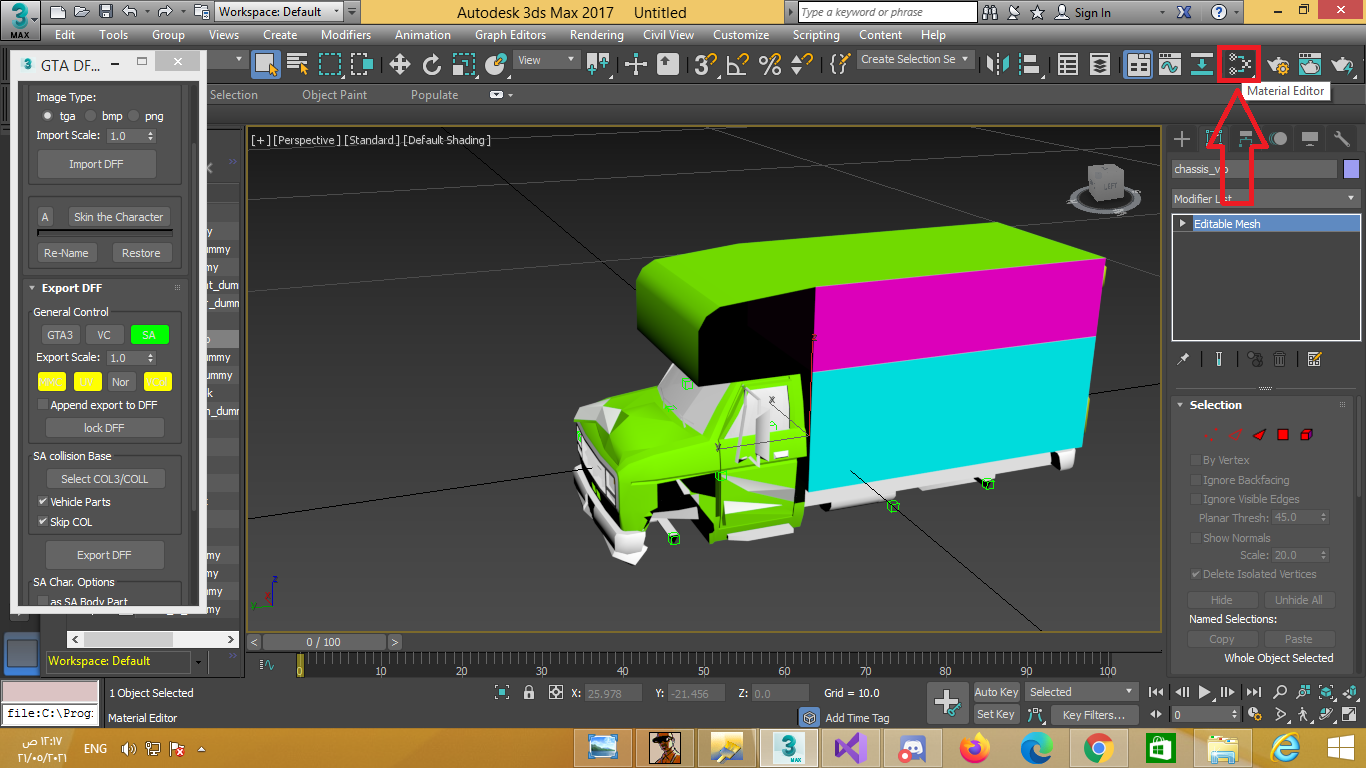Screen dimensions: 1366x768
Task: Click the Export DFF button
Action: (104, 554)
